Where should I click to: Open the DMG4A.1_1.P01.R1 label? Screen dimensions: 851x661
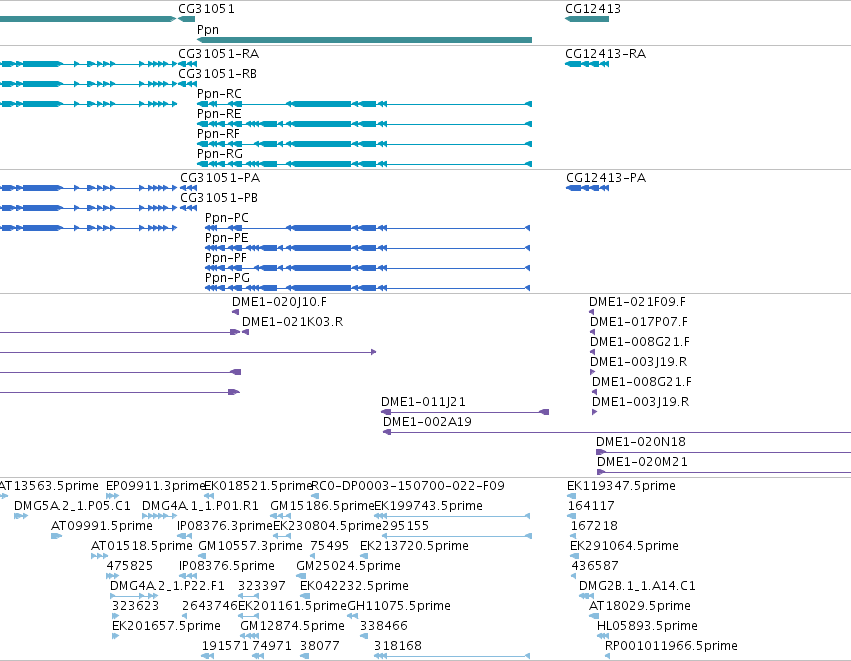point(200,506)
